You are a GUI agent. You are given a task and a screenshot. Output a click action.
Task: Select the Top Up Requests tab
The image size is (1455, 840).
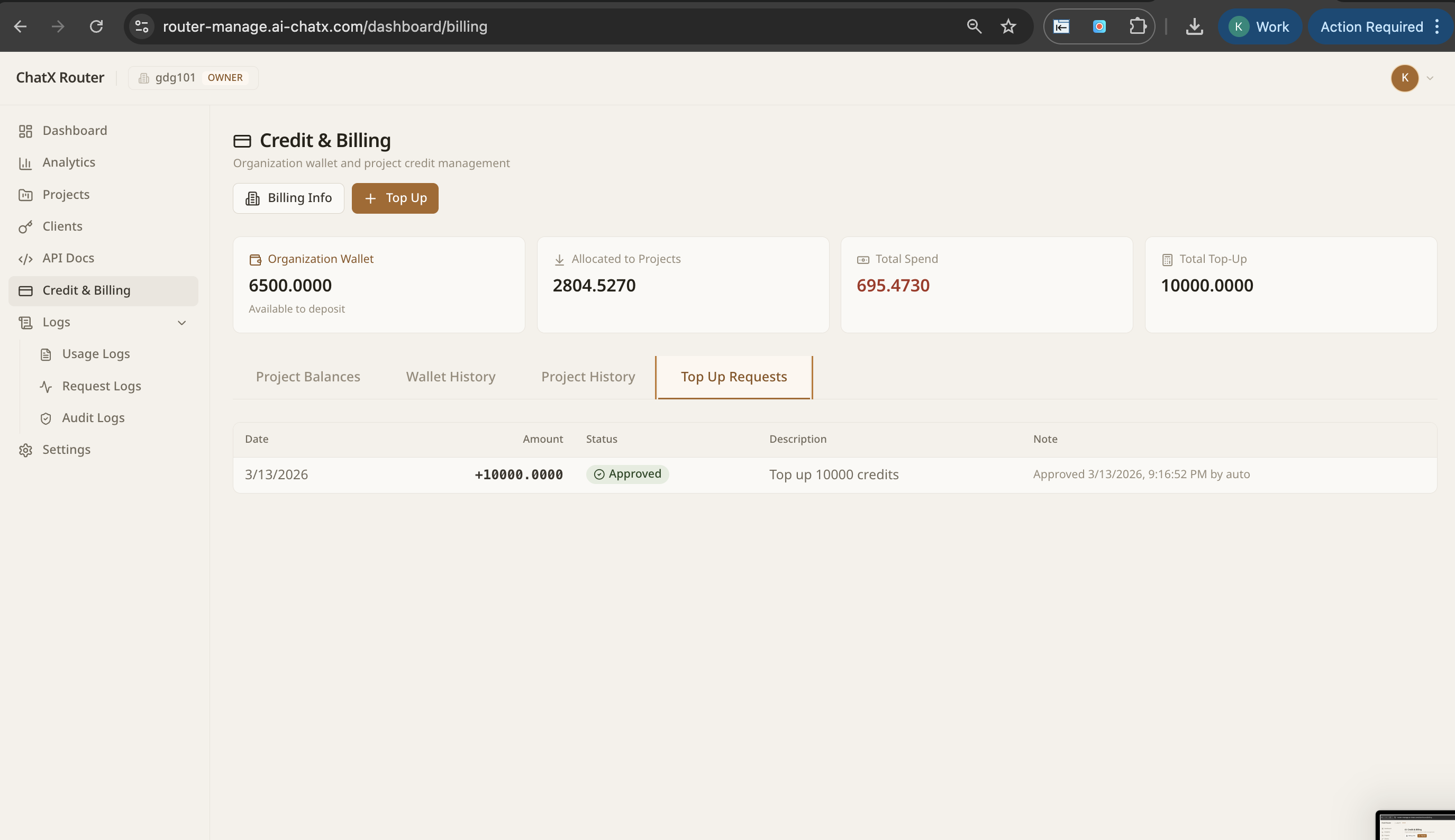734,377
